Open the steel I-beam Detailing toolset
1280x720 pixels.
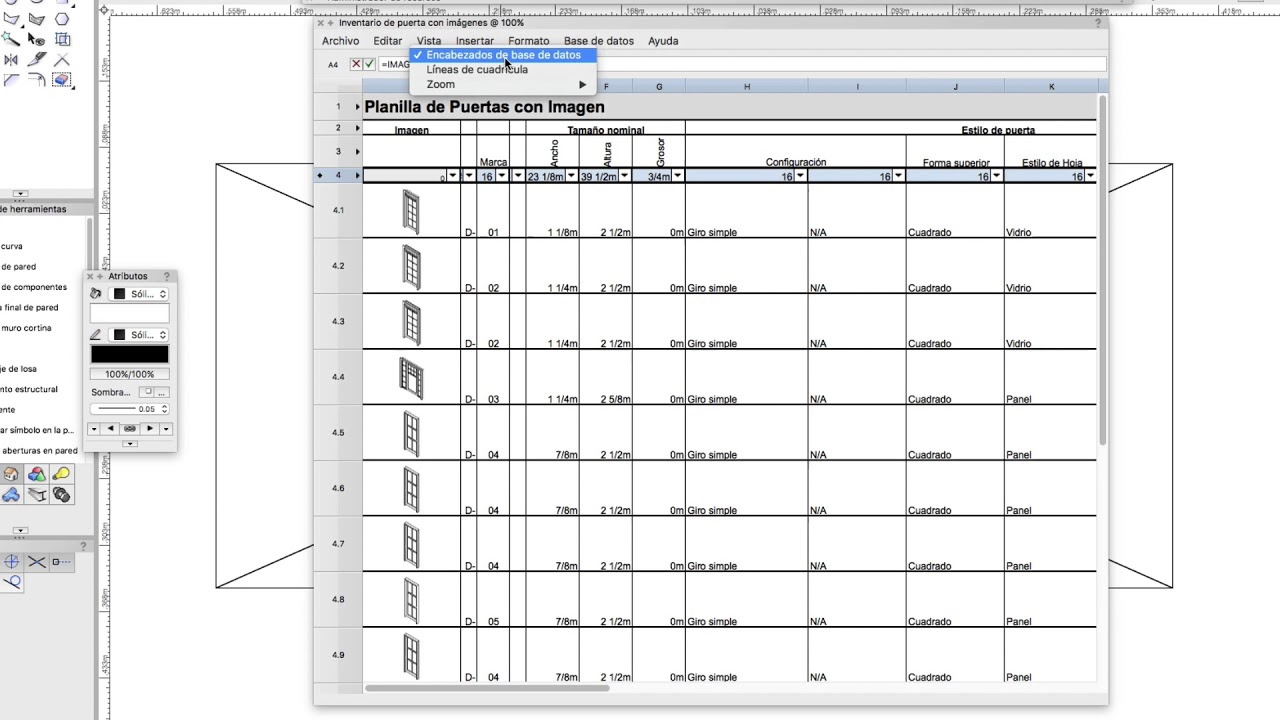coord(37,495)
